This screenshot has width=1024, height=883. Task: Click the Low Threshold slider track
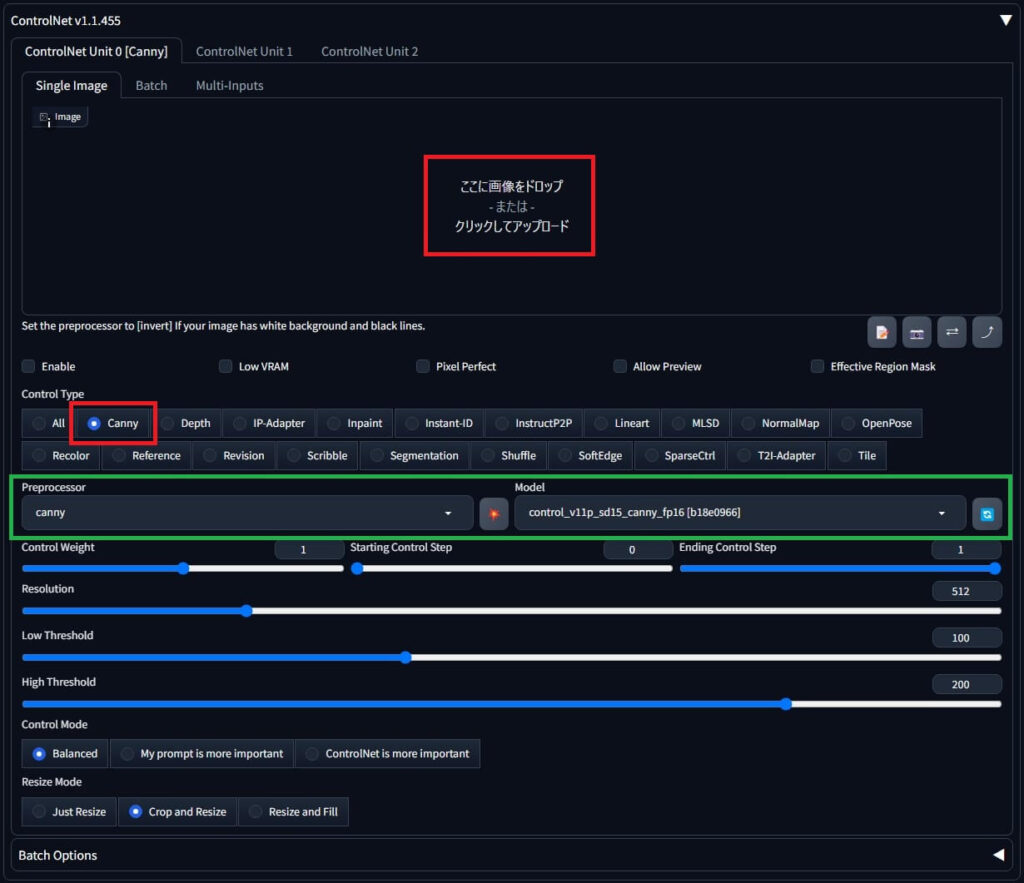(600, 658)
